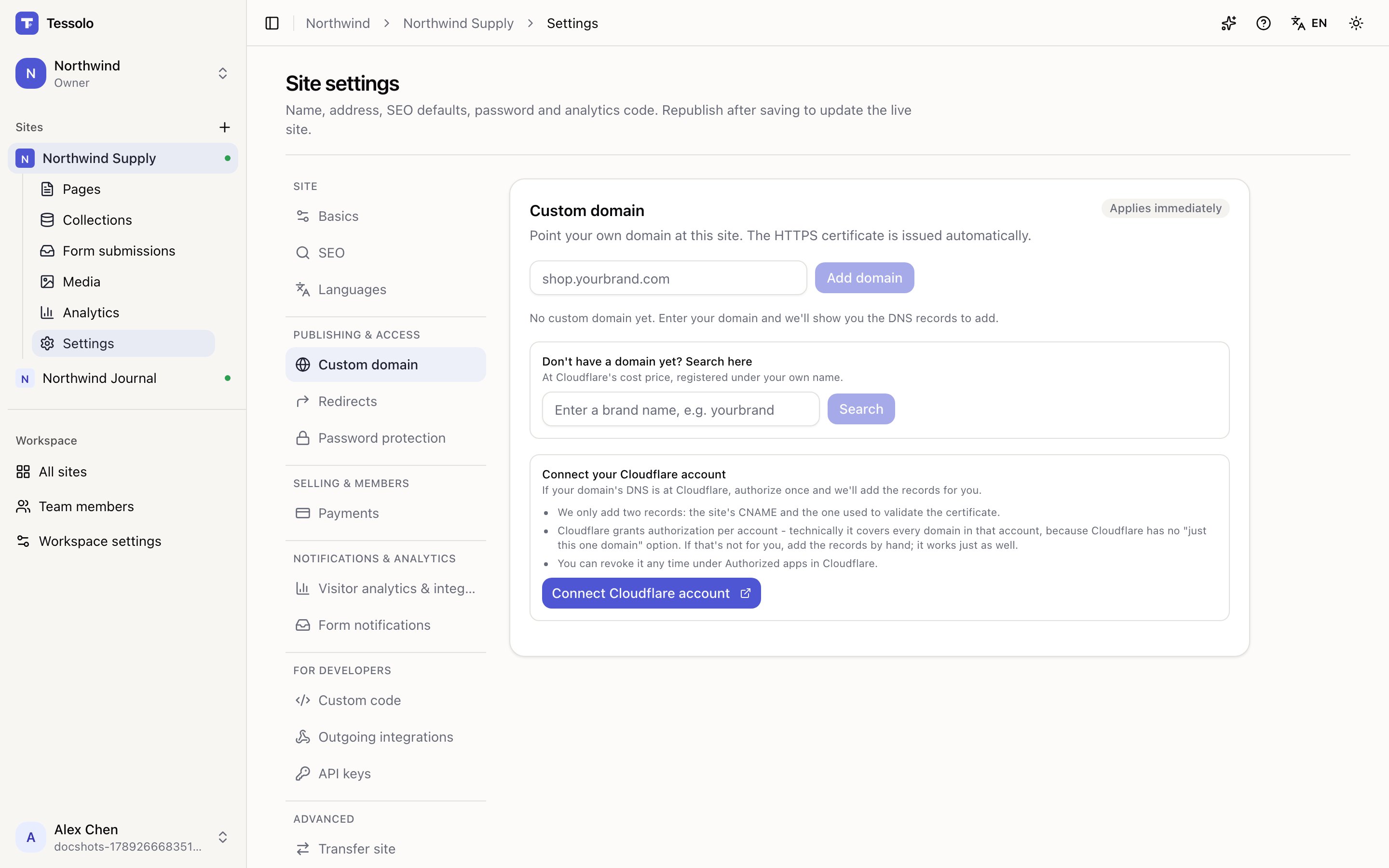The image size is (1389, 868).
Task: Click the brand name search field
Action: [681, 409]
